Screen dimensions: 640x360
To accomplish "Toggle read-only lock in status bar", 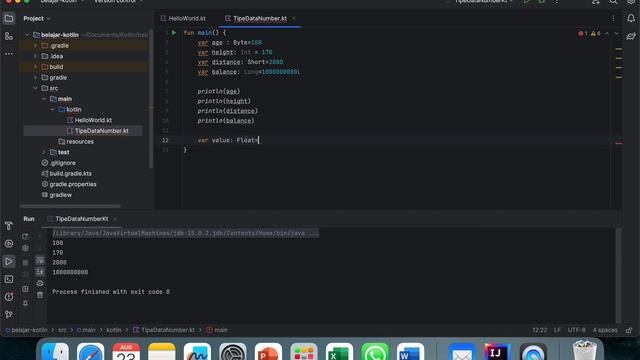I will [x=629, y=330].
